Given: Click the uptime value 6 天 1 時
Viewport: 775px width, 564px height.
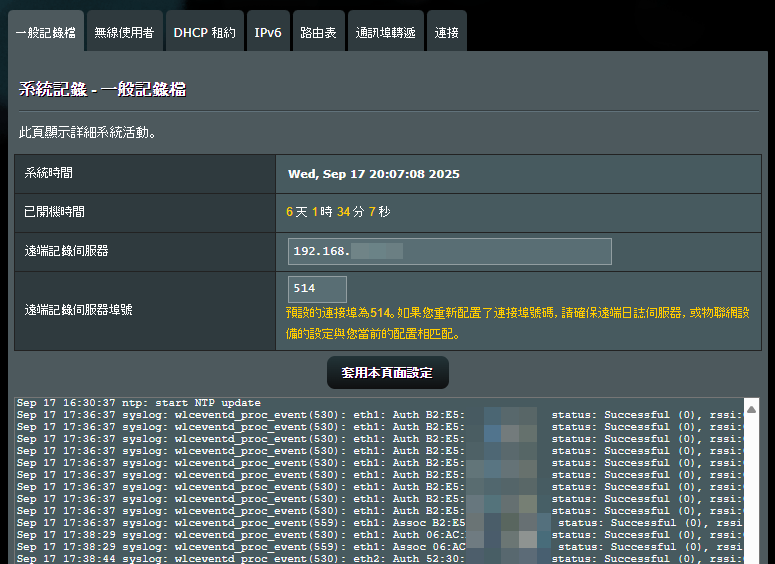Looking at the screenshot, I should 337,212.
